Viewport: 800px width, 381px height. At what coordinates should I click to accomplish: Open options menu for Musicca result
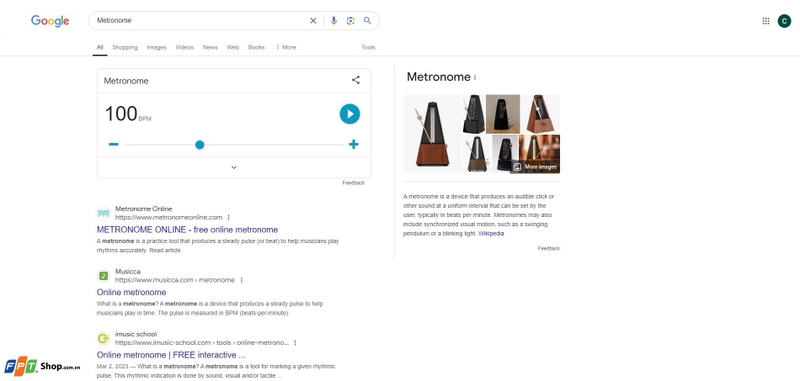[x=241, y=280]
